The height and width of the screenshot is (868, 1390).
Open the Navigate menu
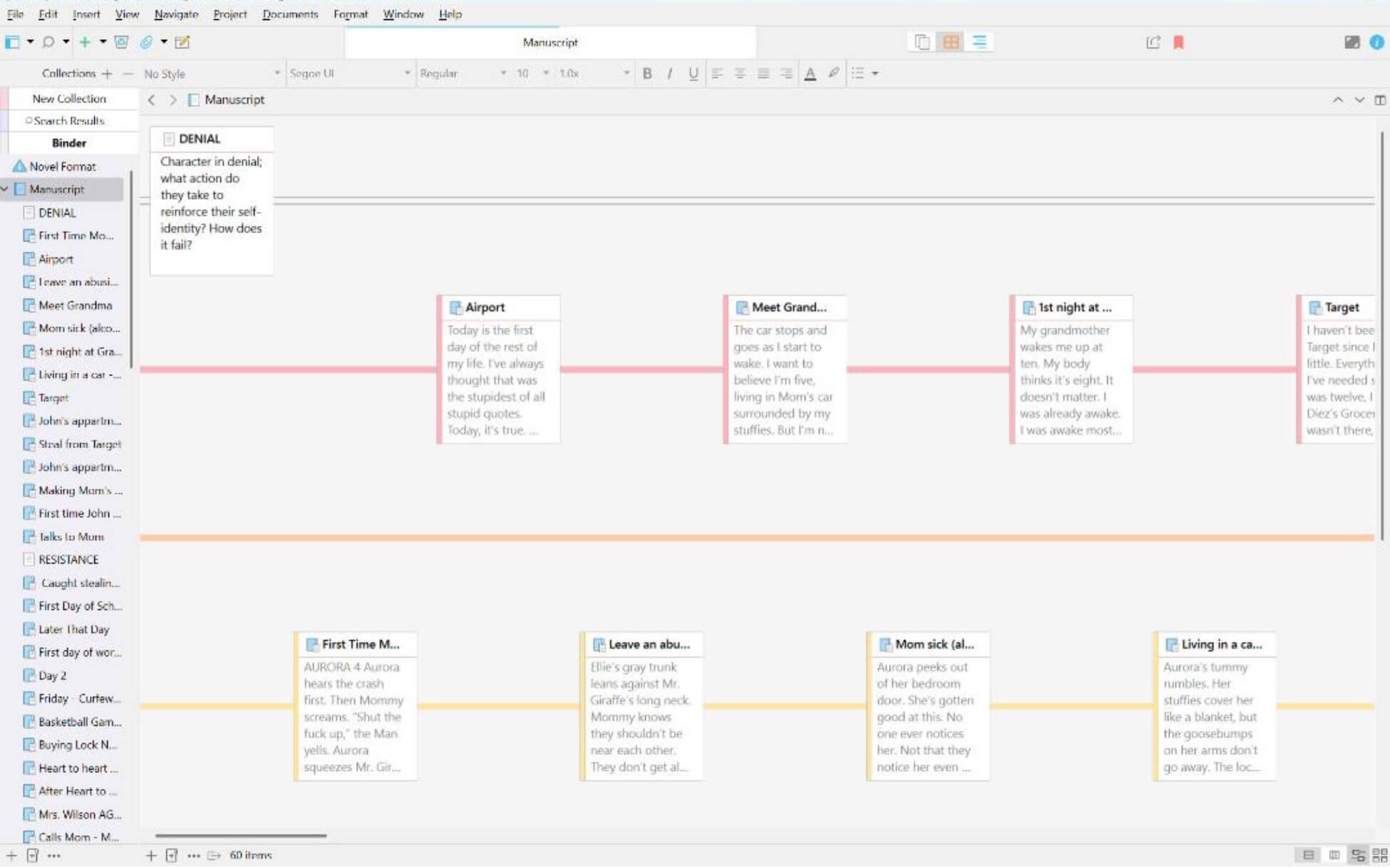[176, 14]
